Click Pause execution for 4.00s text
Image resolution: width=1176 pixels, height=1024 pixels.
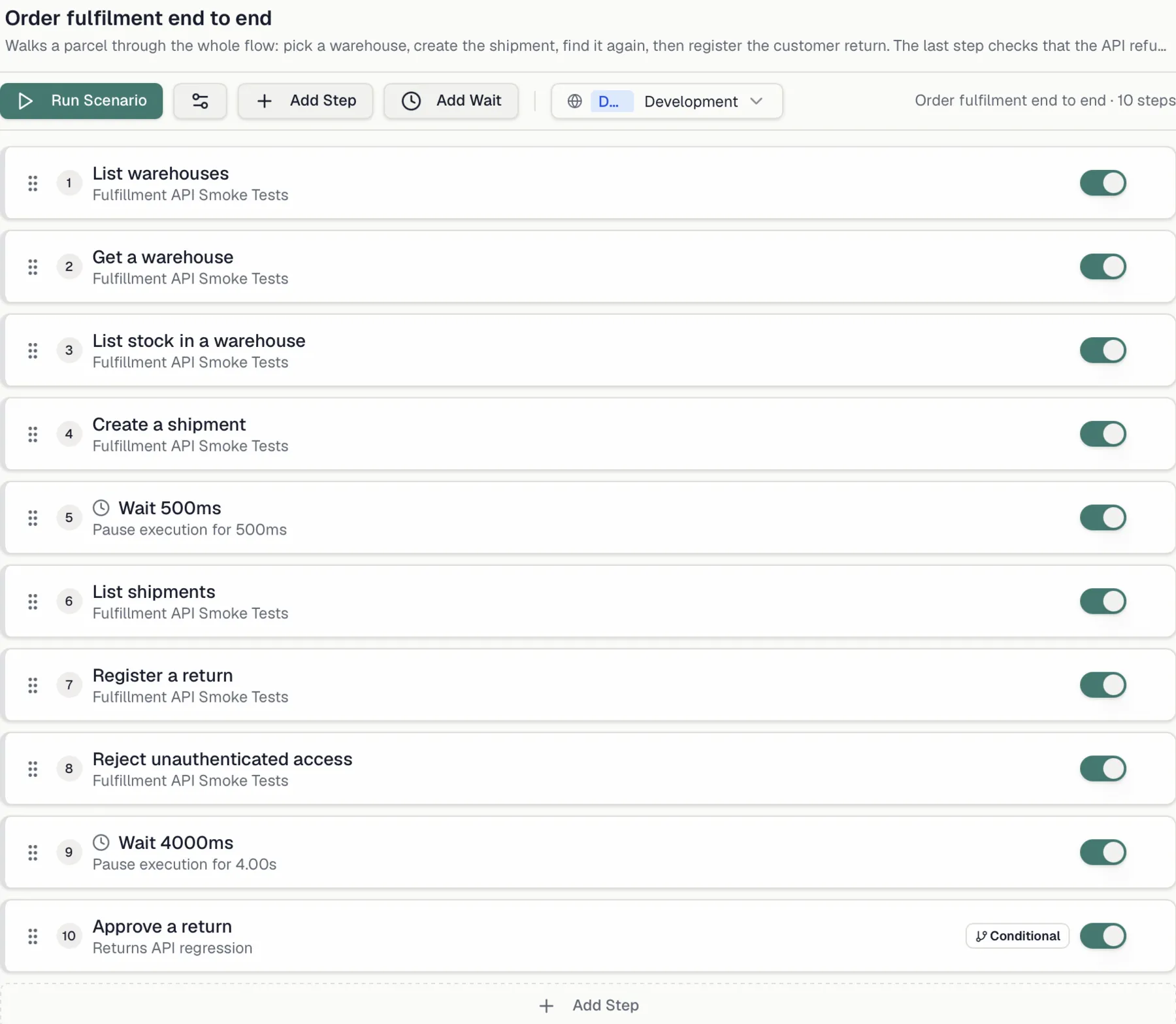coord(184,865)
